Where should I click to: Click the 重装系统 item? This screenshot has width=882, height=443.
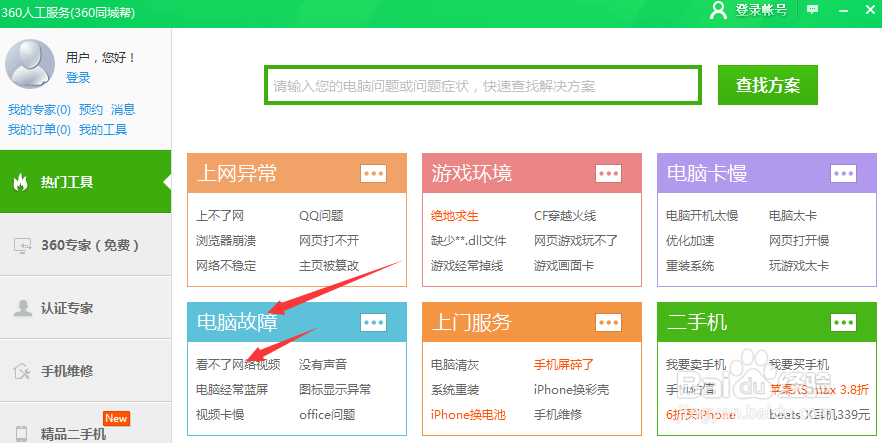click(690, 265)
